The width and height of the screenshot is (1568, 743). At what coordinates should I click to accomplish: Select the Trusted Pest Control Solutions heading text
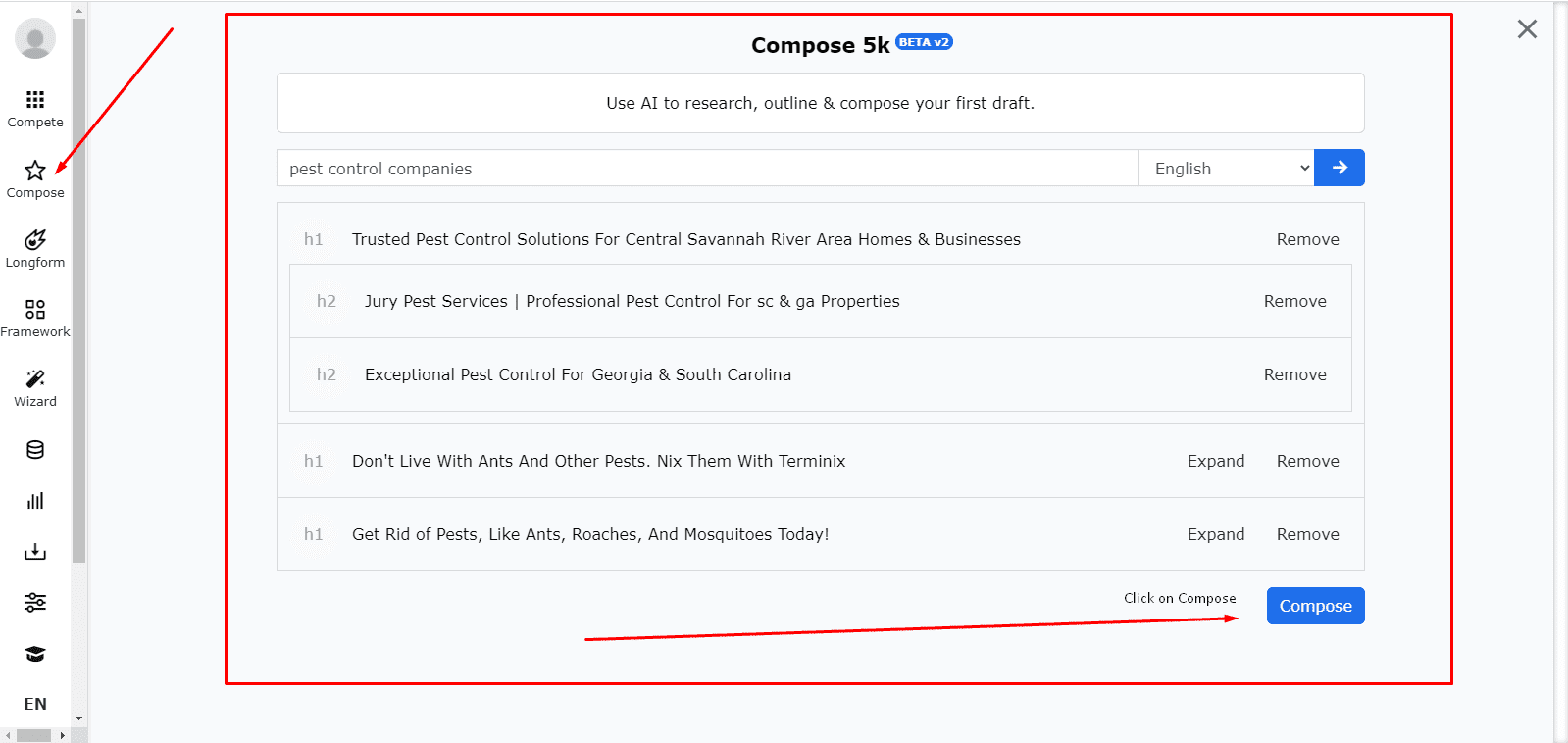click(686, 239)
